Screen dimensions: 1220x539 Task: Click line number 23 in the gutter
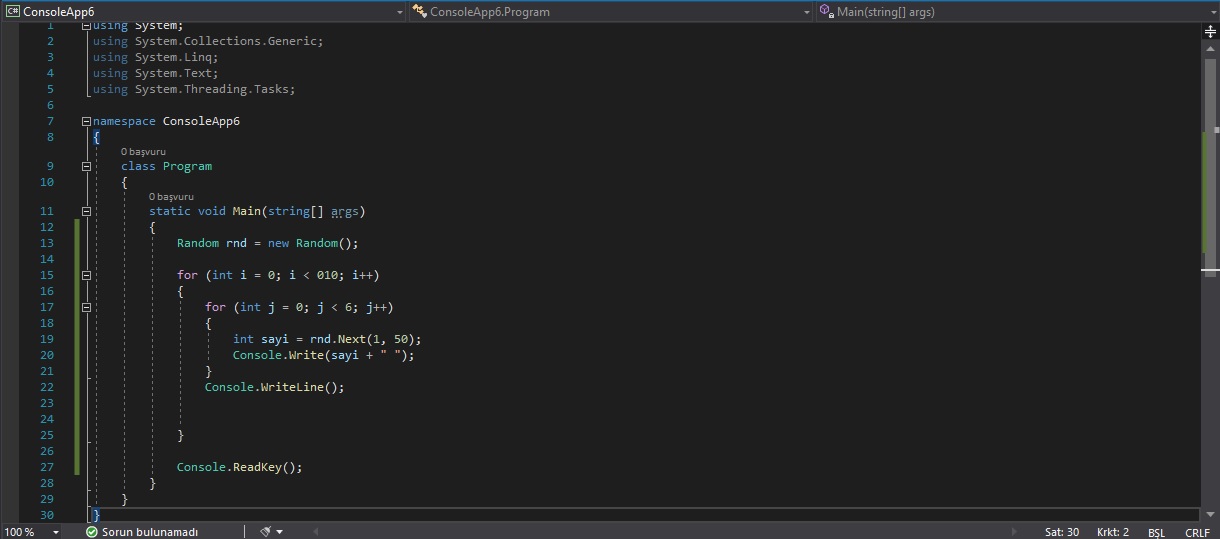(47, 403)
